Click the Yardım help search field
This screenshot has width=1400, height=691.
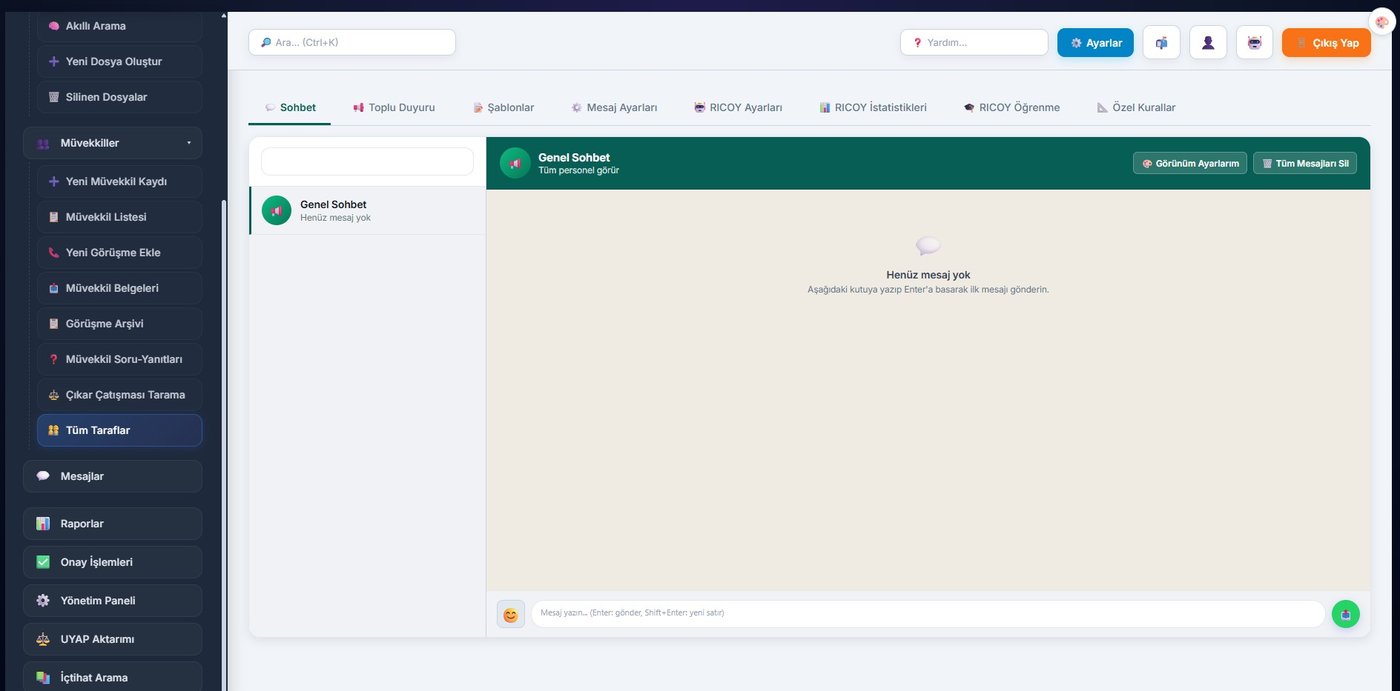pos(974,42)
